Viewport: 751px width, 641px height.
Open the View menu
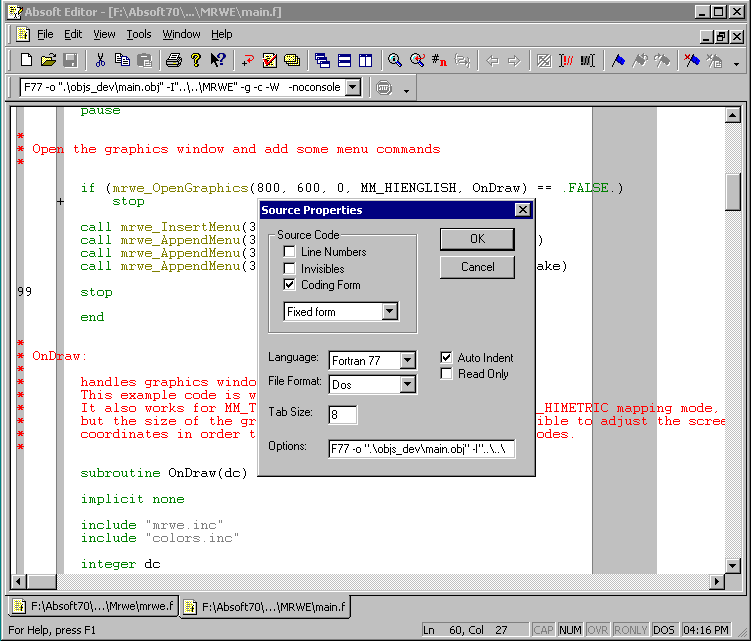click(x=104, y=34)
